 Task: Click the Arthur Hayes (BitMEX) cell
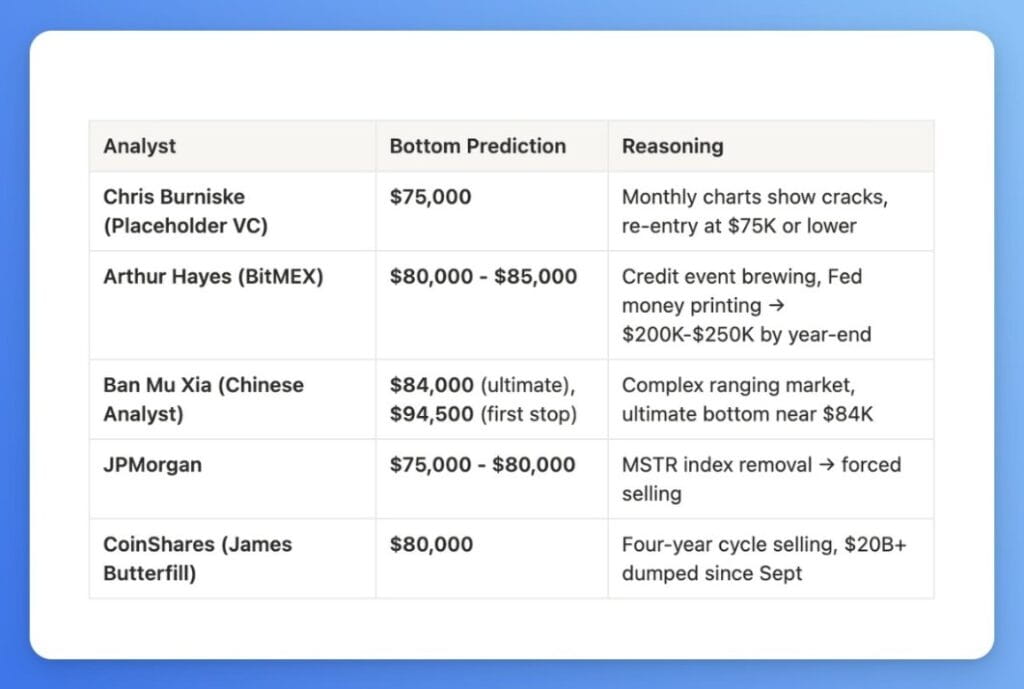point(213,277)
